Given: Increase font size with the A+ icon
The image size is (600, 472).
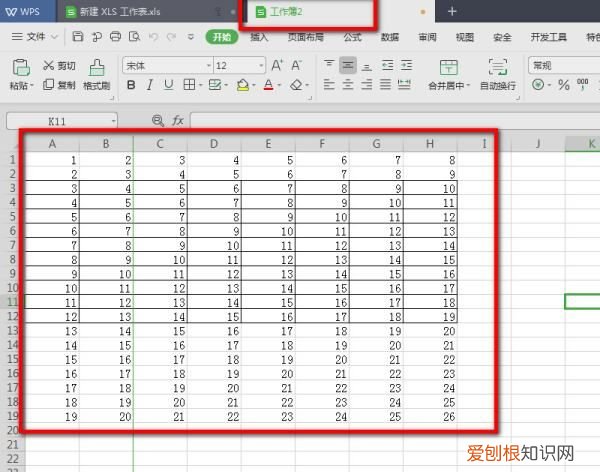Looking at the screenshot, I should click(x=277, y=65).
